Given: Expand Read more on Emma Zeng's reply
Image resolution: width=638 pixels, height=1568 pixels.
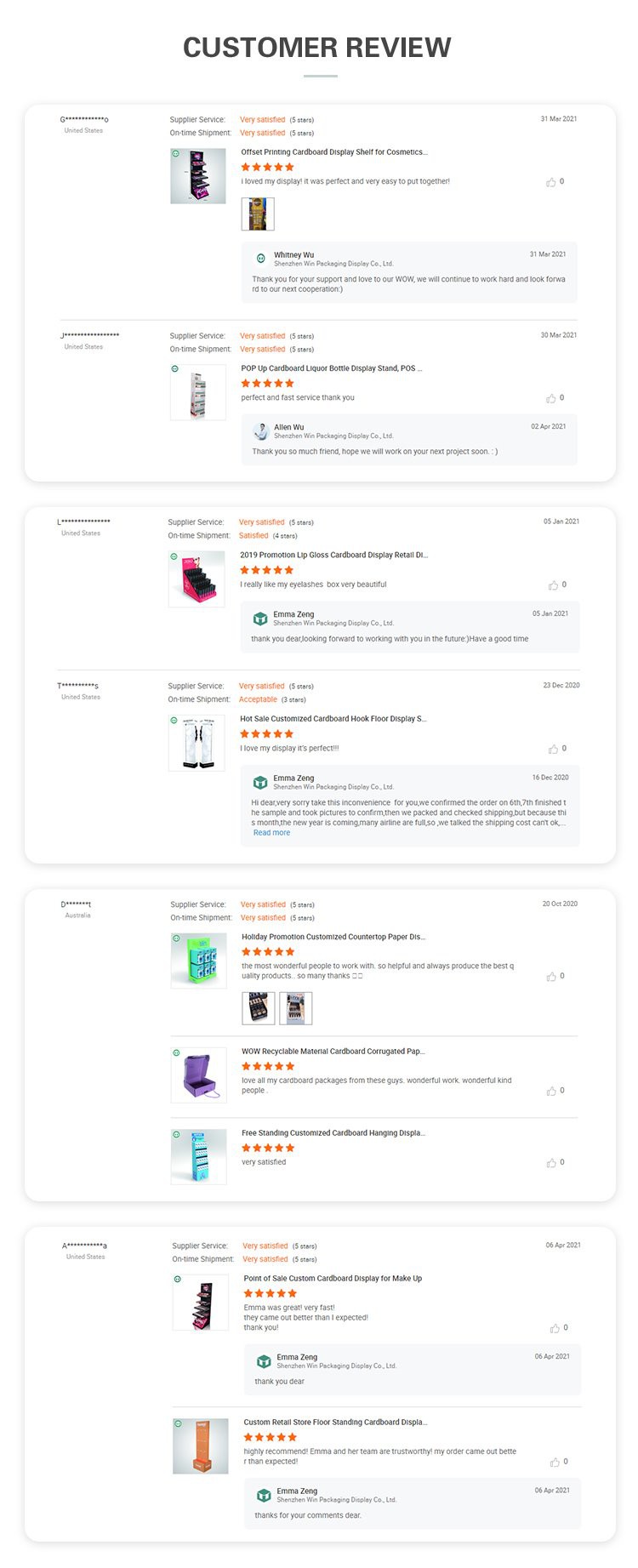Looking at the screenshot, I should (271, 832).
